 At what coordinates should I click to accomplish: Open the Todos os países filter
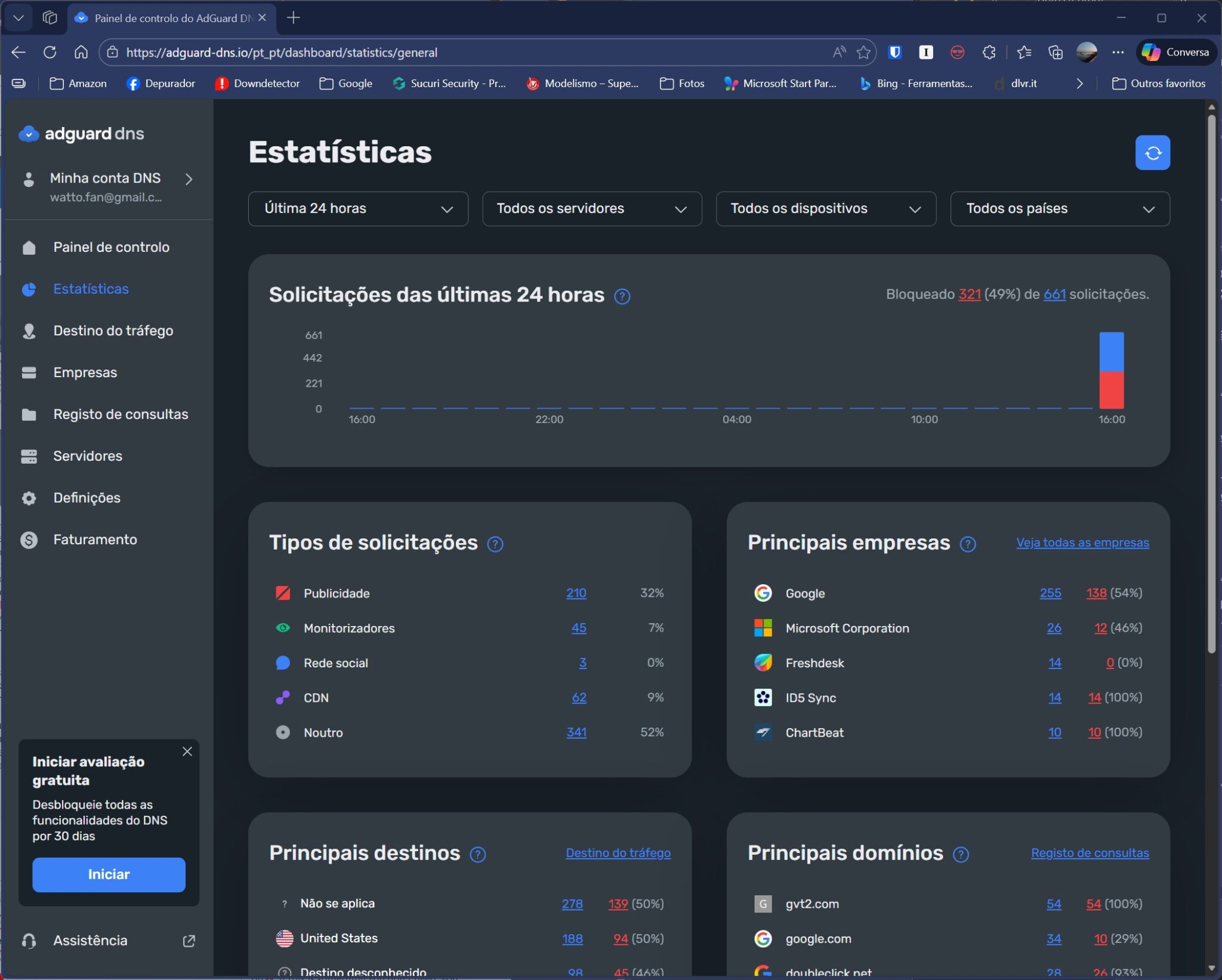coord(1059,209)
